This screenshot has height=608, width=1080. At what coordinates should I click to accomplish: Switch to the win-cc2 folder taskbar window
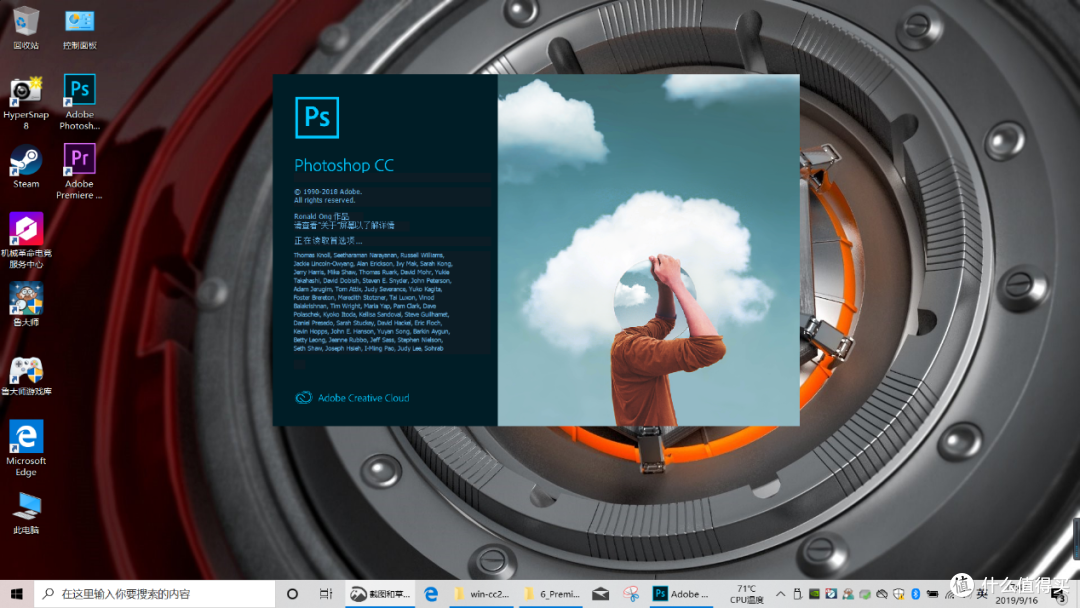coord(481,594)
